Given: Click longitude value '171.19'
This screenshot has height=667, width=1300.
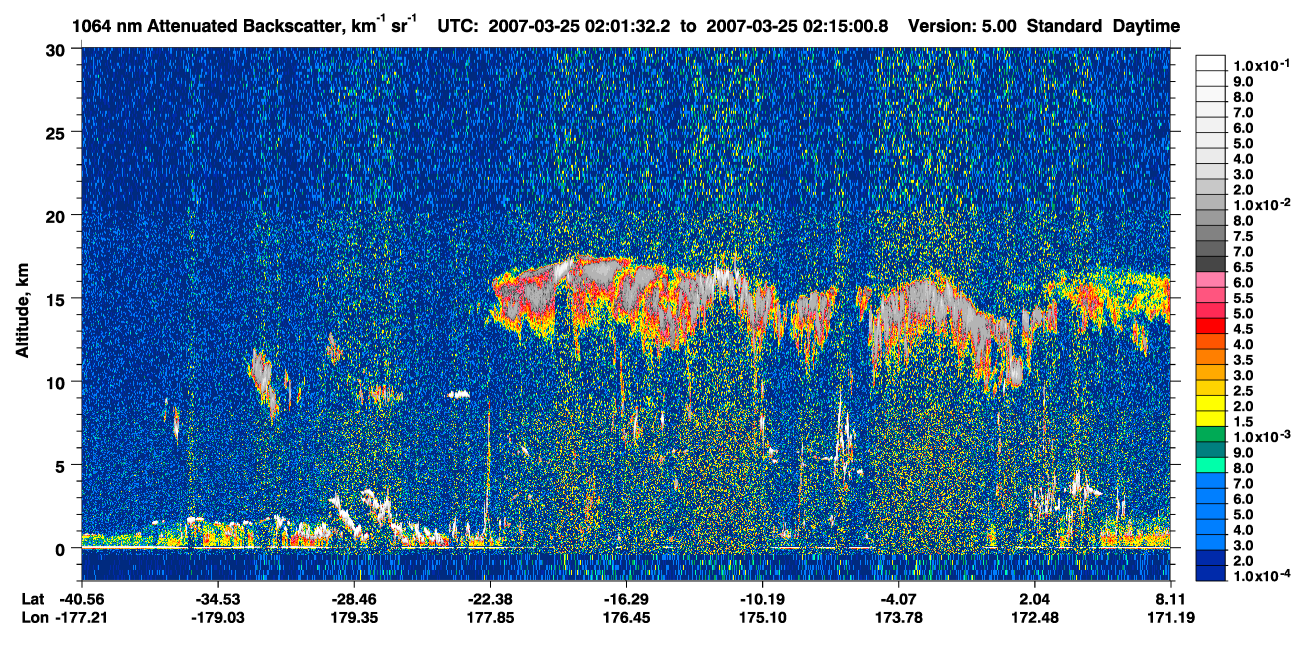Looking at the screenshot, I should [1171, 617].
